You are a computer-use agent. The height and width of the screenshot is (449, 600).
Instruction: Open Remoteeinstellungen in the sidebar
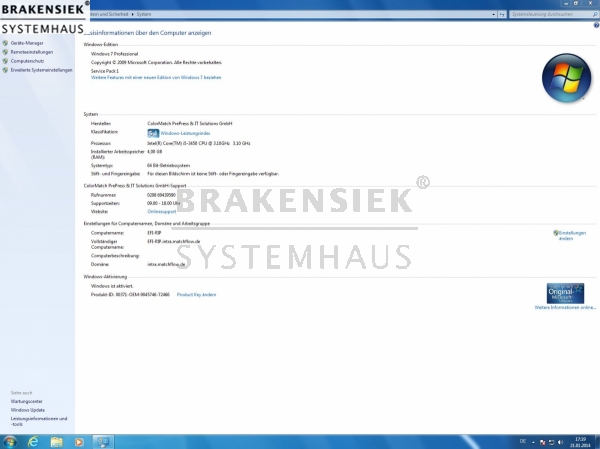(x=32, y=52)
